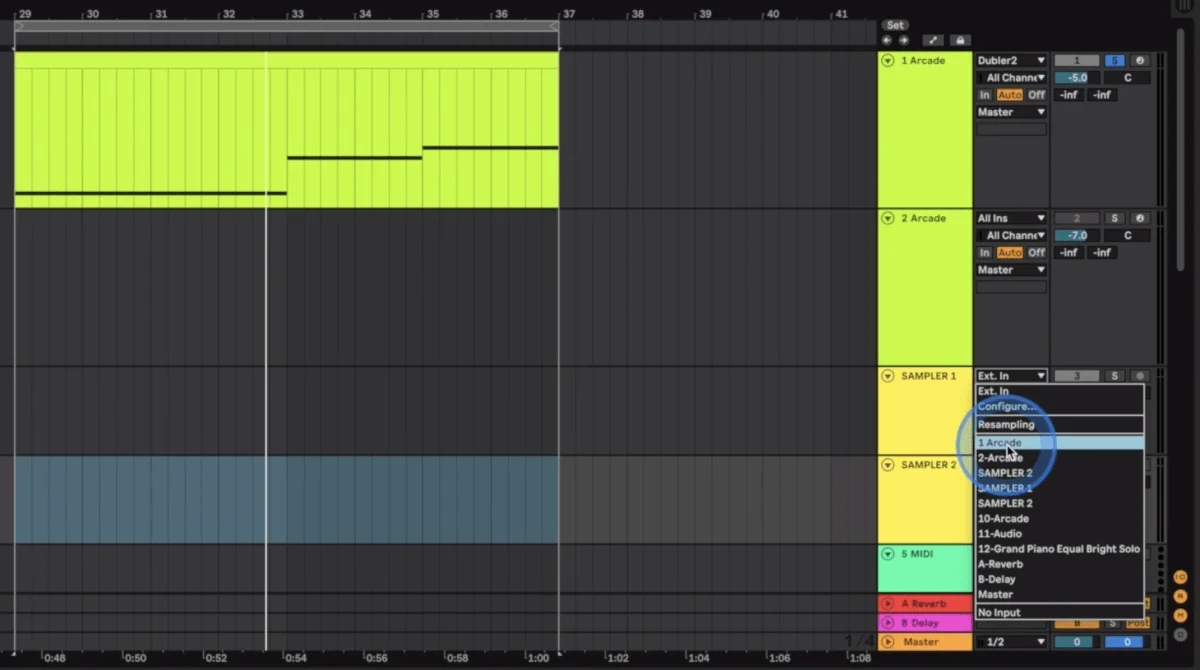1200x670 pixels.
Task: Arm the 1 Arcade track for recording
Action: (x=1140, y=61)
